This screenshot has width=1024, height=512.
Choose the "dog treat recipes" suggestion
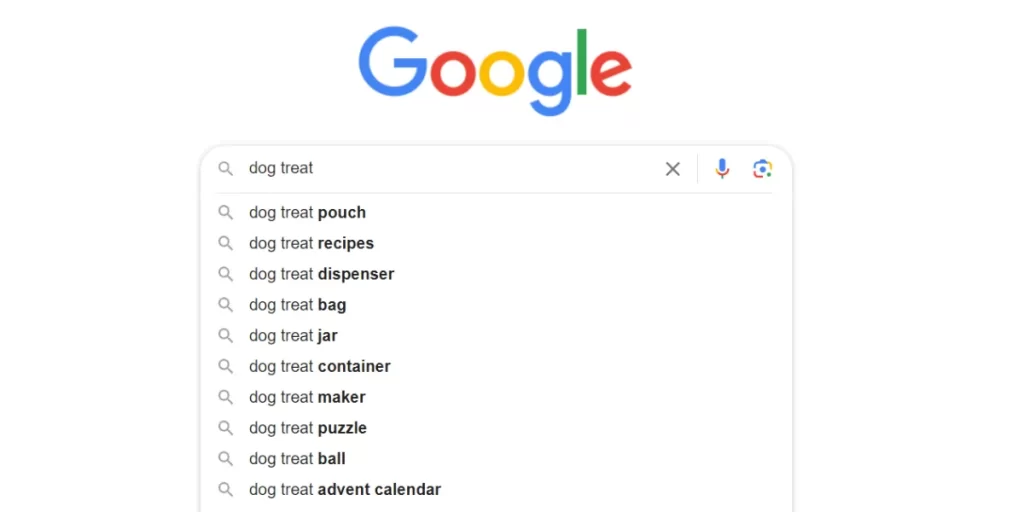pyautogui.click(x=311, y=243)
